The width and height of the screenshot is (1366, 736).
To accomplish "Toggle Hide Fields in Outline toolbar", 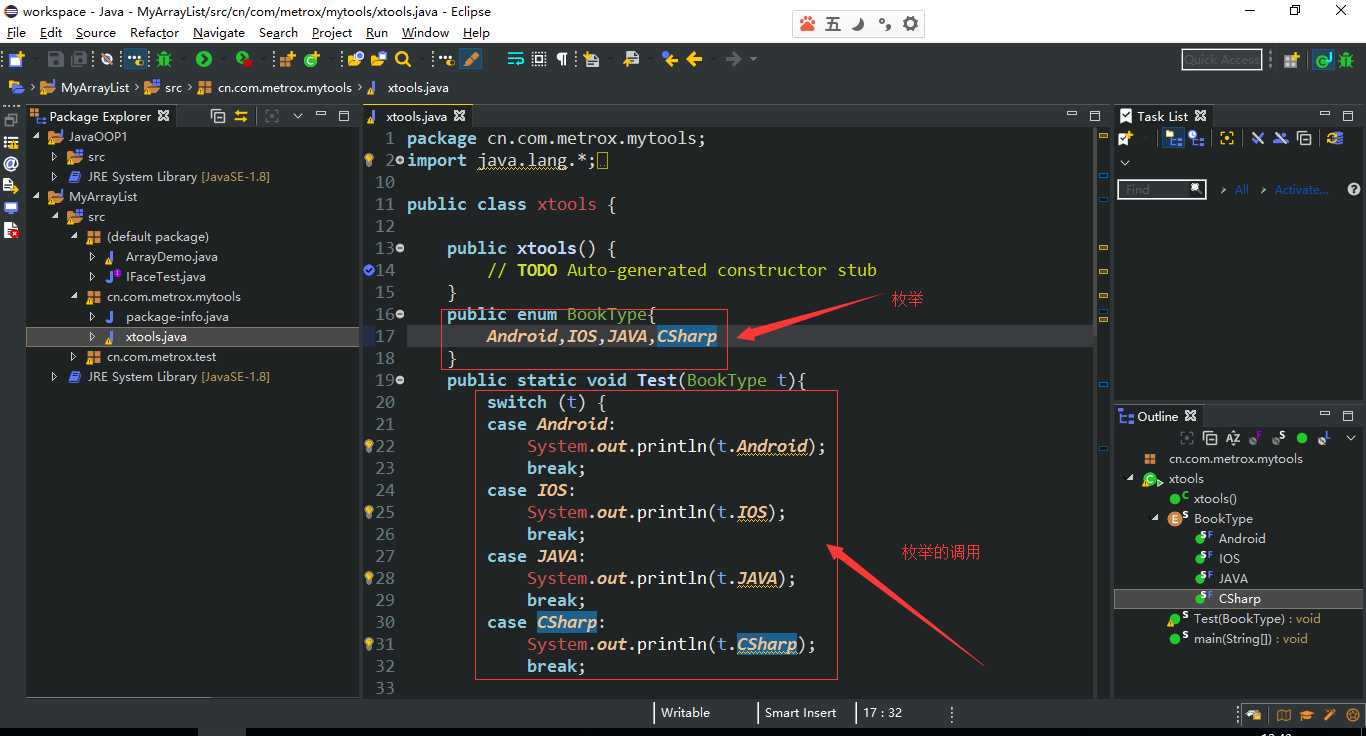I will pos(1257,438).
